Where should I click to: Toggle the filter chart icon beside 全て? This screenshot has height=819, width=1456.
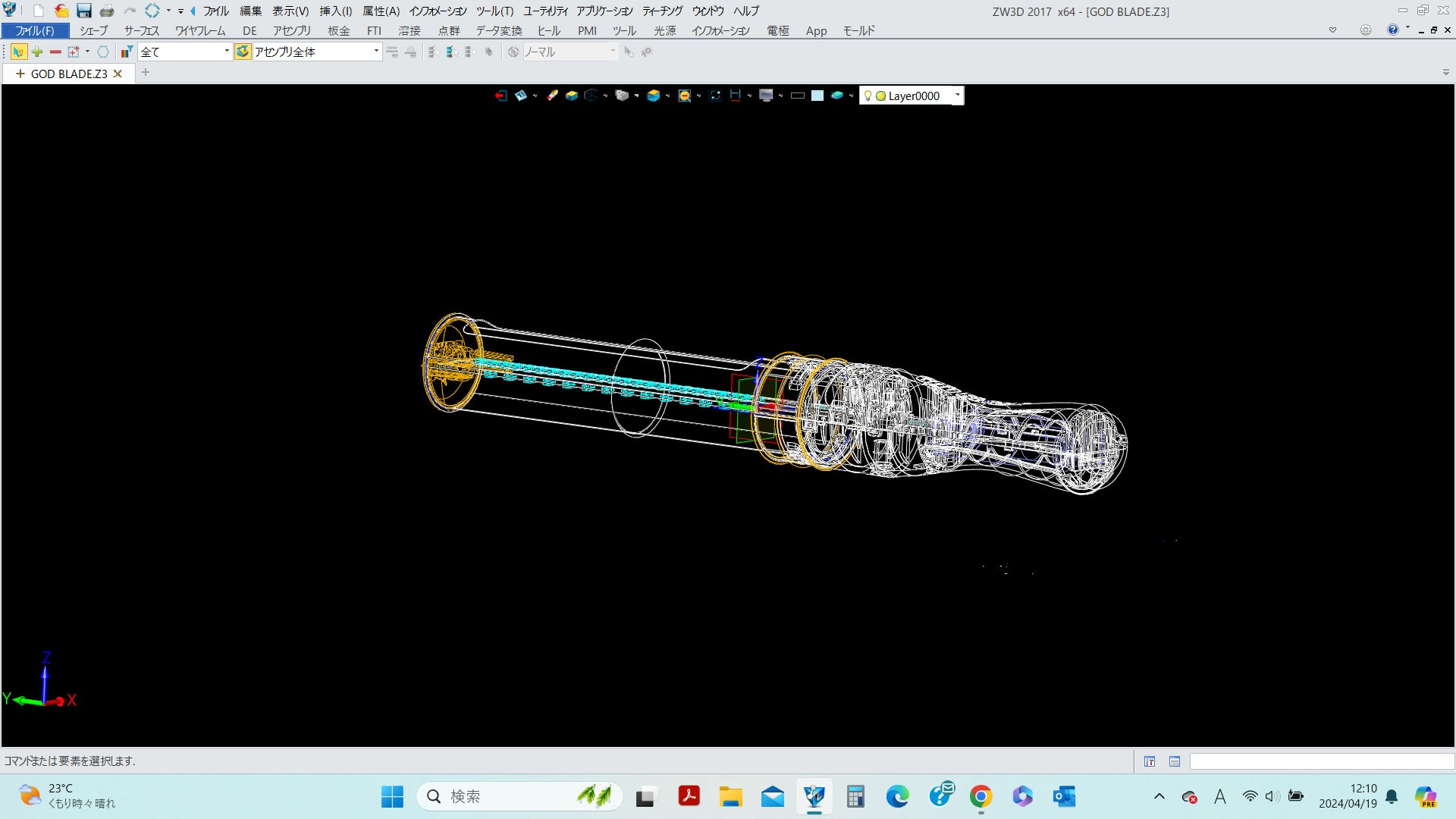tap(127, 52)
